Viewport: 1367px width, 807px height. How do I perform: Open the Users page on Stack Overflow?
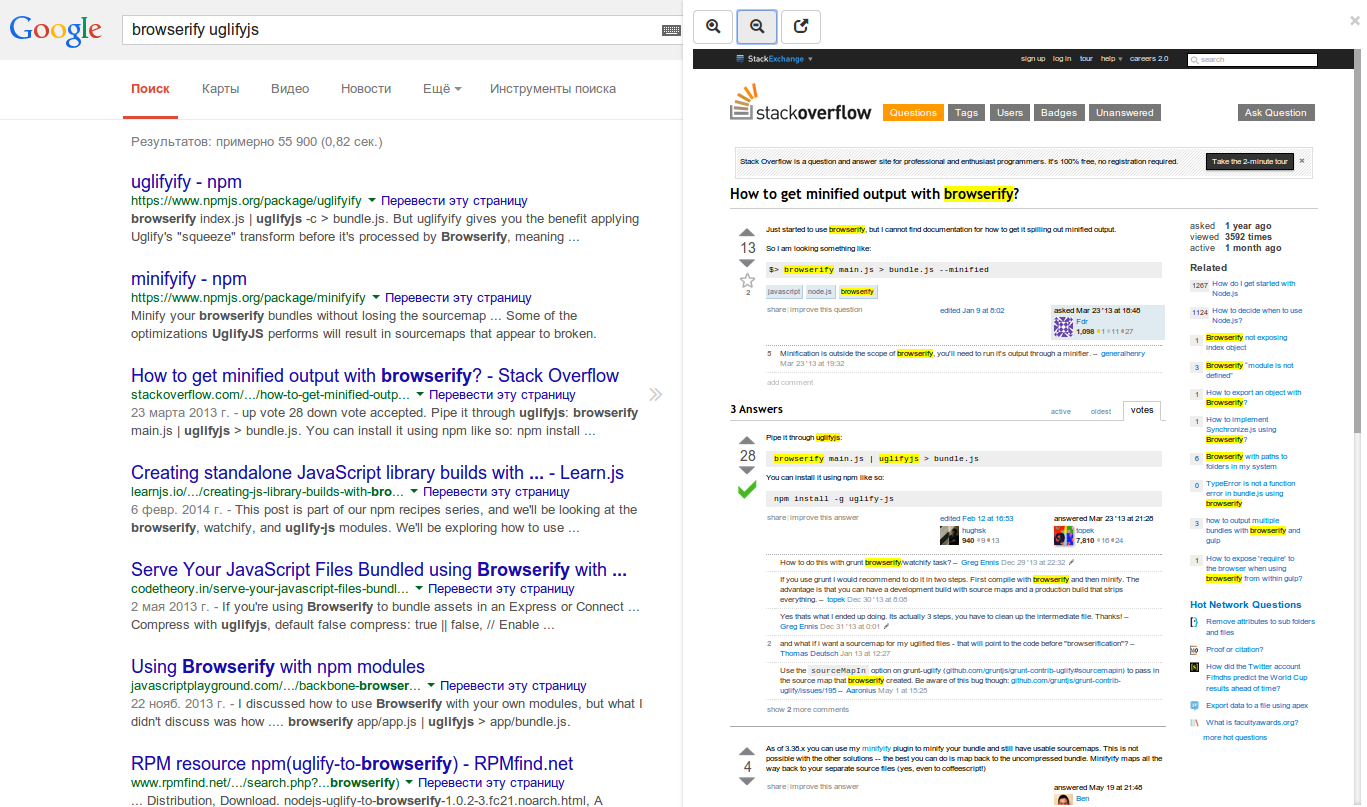click(x=1010, y=113)
